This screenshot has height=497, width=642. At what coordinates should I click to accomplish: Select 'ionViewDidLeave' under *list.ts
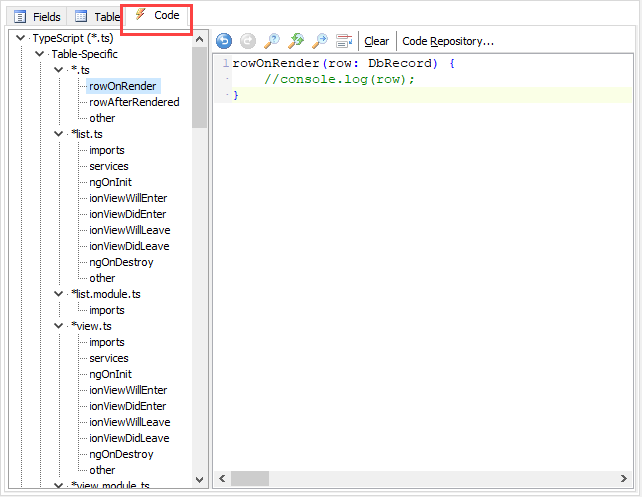[x=129, y=246]
